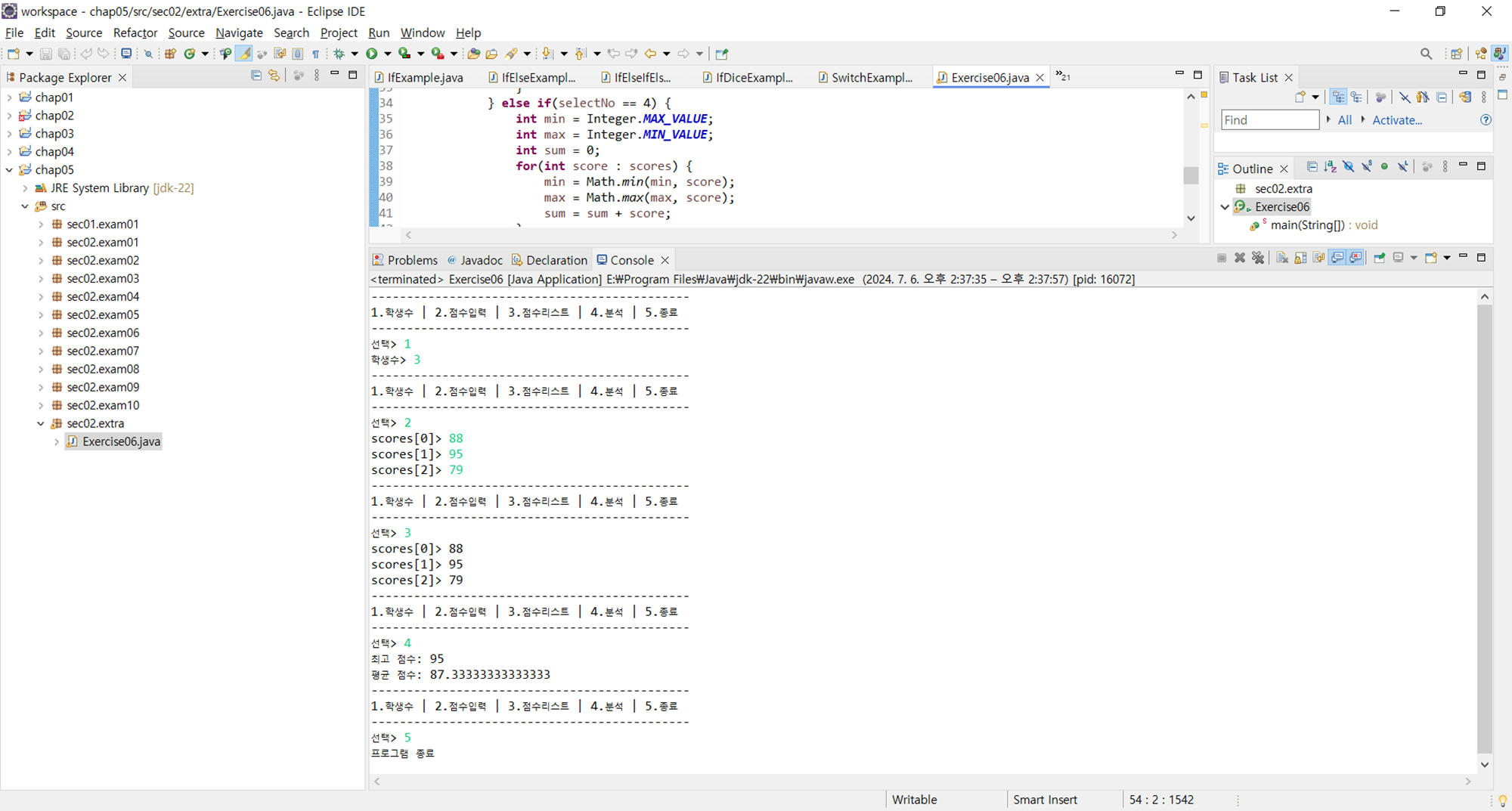Toggle Word Wrap in Console

click(1318, 258)
